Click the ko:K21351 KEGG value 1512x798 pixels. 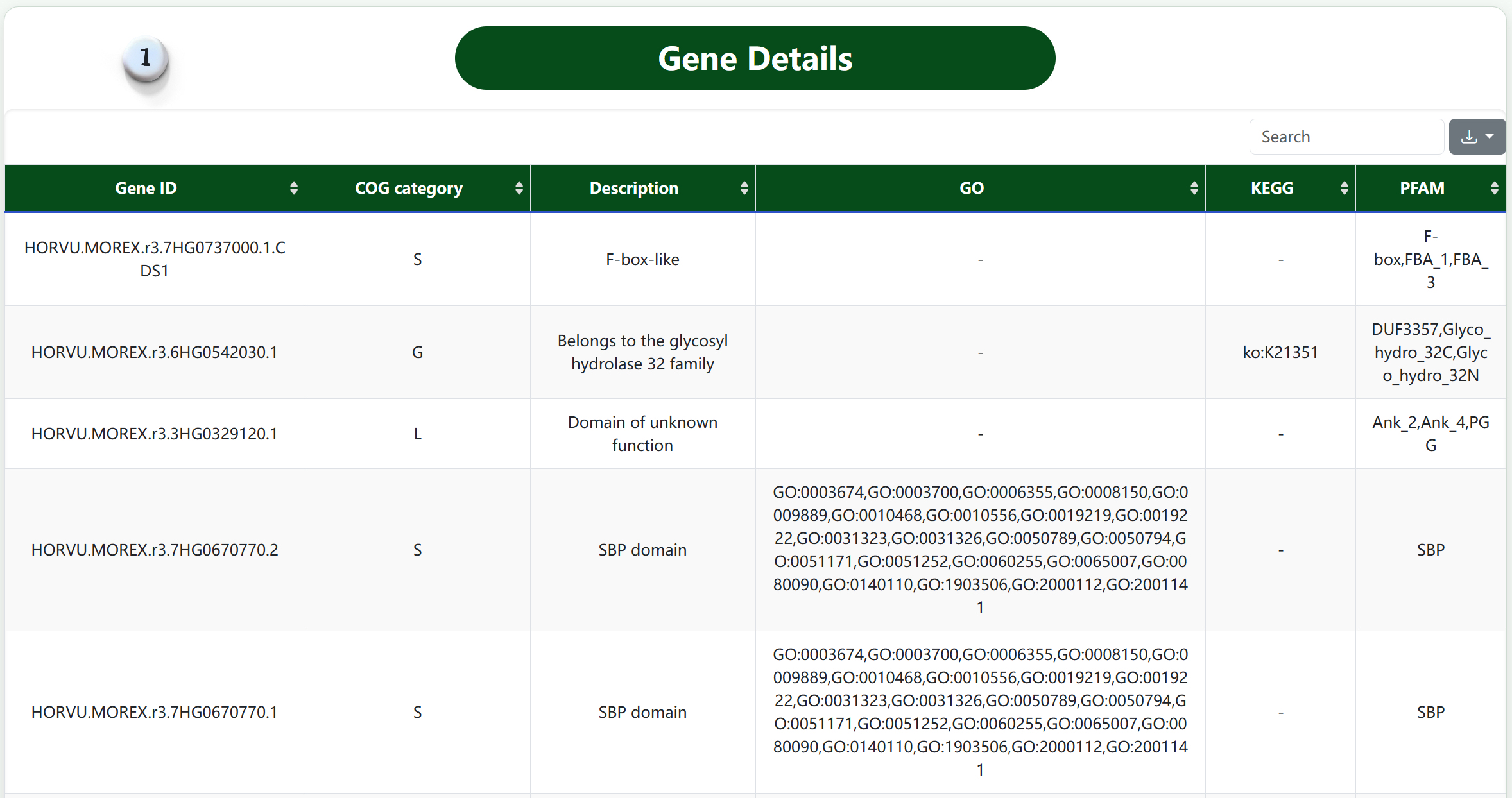pos(1280,352)
